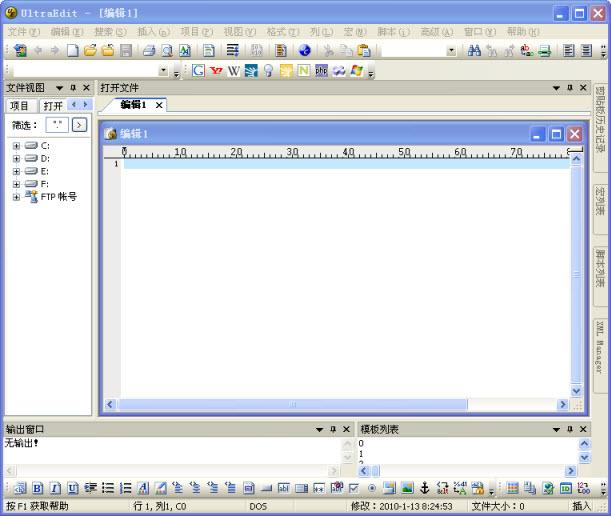Click the left tab scroll arrow in the file view
The width and height of the screenshot is (611, 516).
point(74,104)
